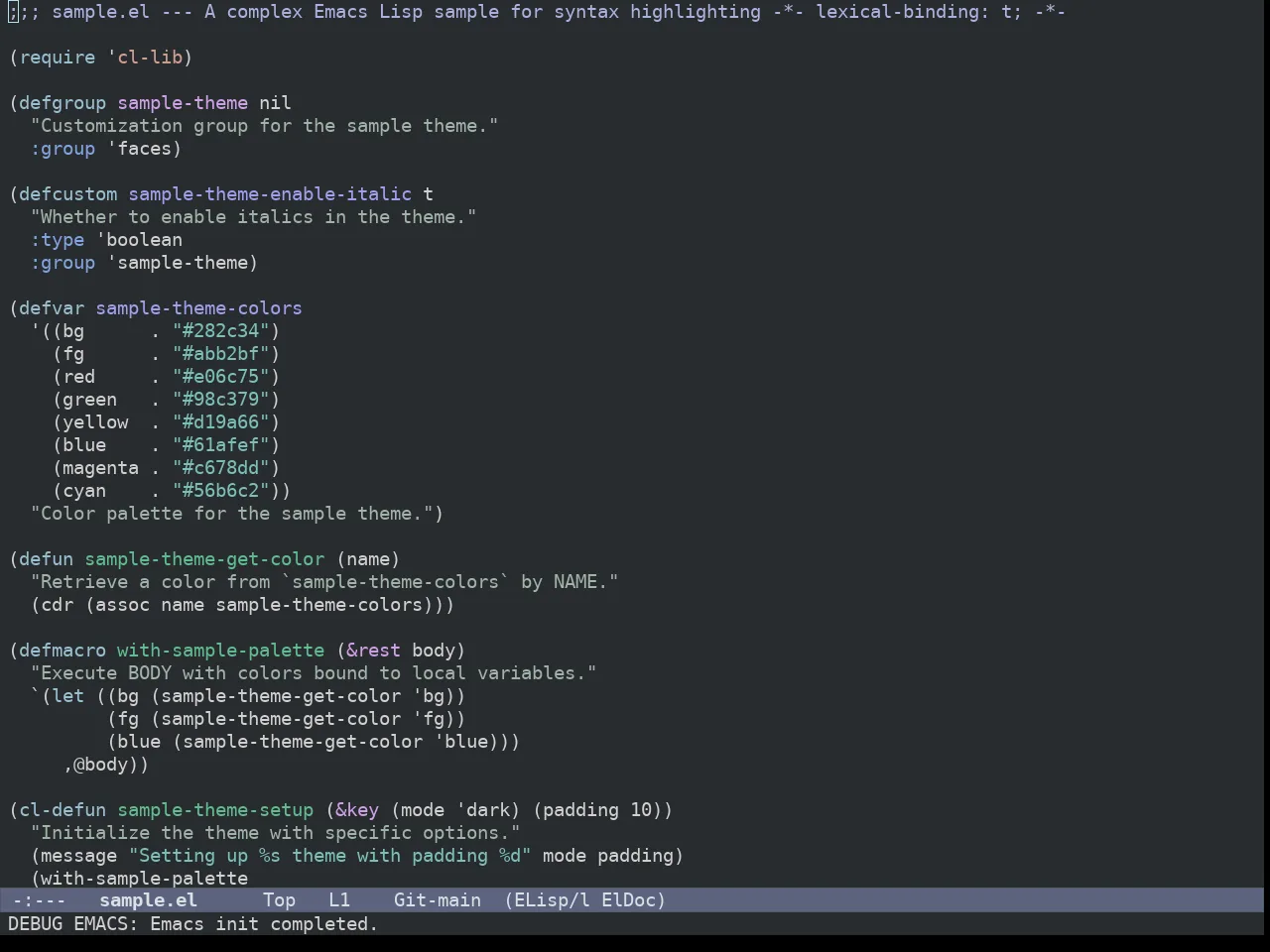This screenshot has height=952, width=1270.
Task: Click the 'faces symbol in defgroup
Action: 139,149
